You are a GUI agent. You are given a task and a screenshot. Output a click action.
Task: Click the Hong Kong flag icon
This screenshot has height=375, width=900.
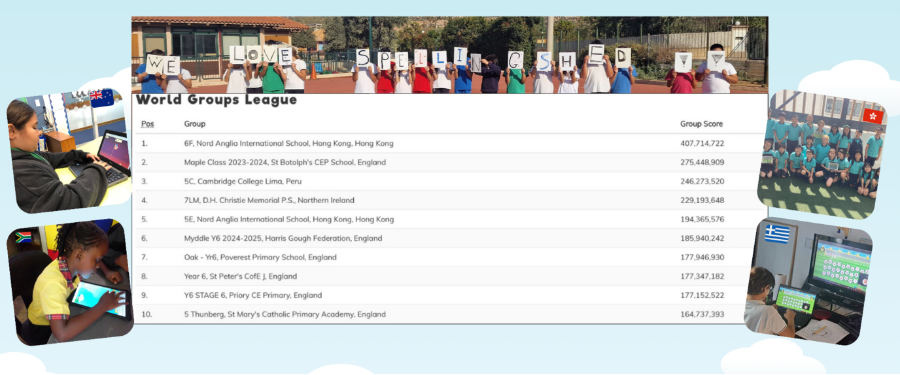coord(872,116)
